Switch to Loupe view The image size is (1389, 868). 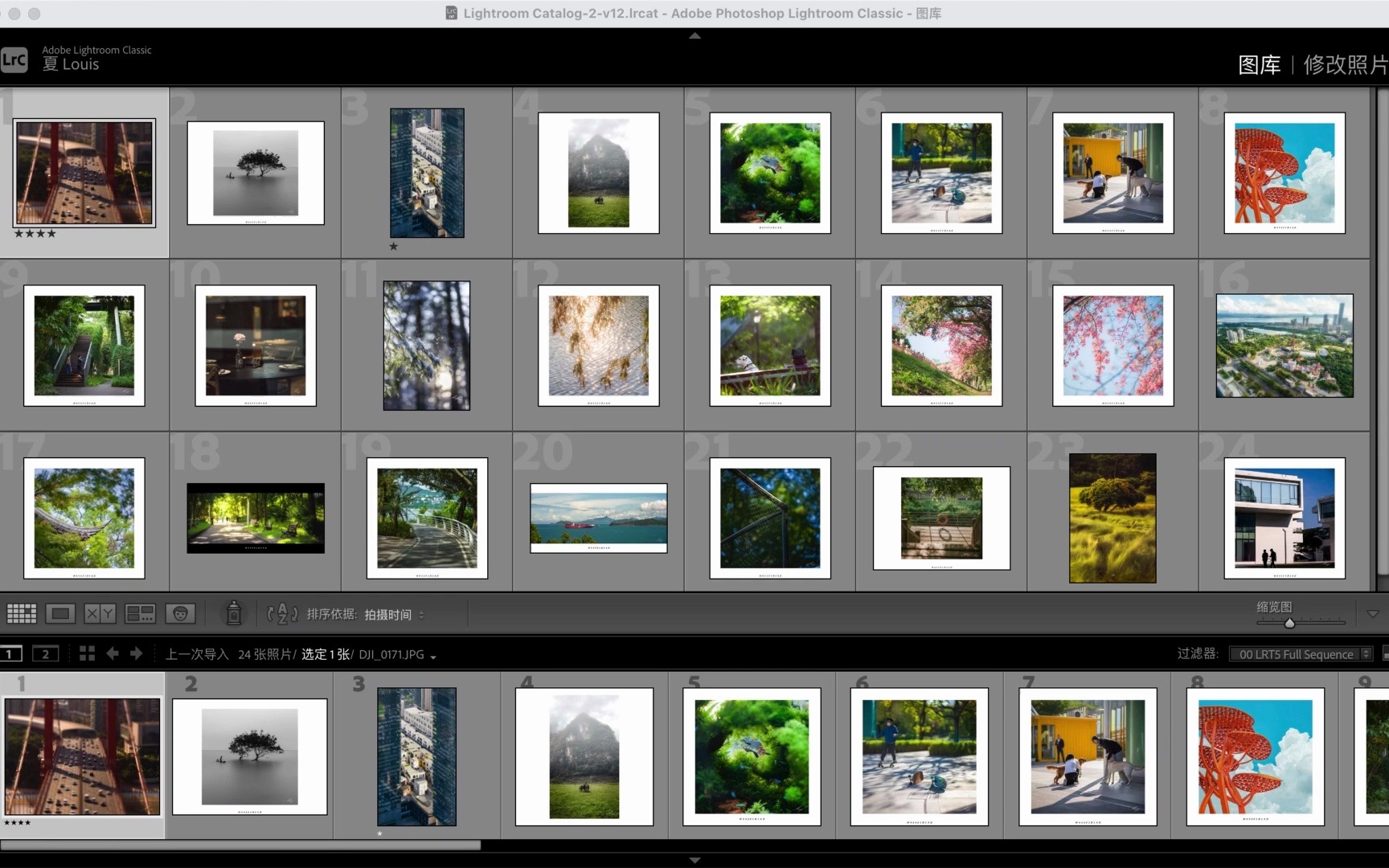pos(60,614)
